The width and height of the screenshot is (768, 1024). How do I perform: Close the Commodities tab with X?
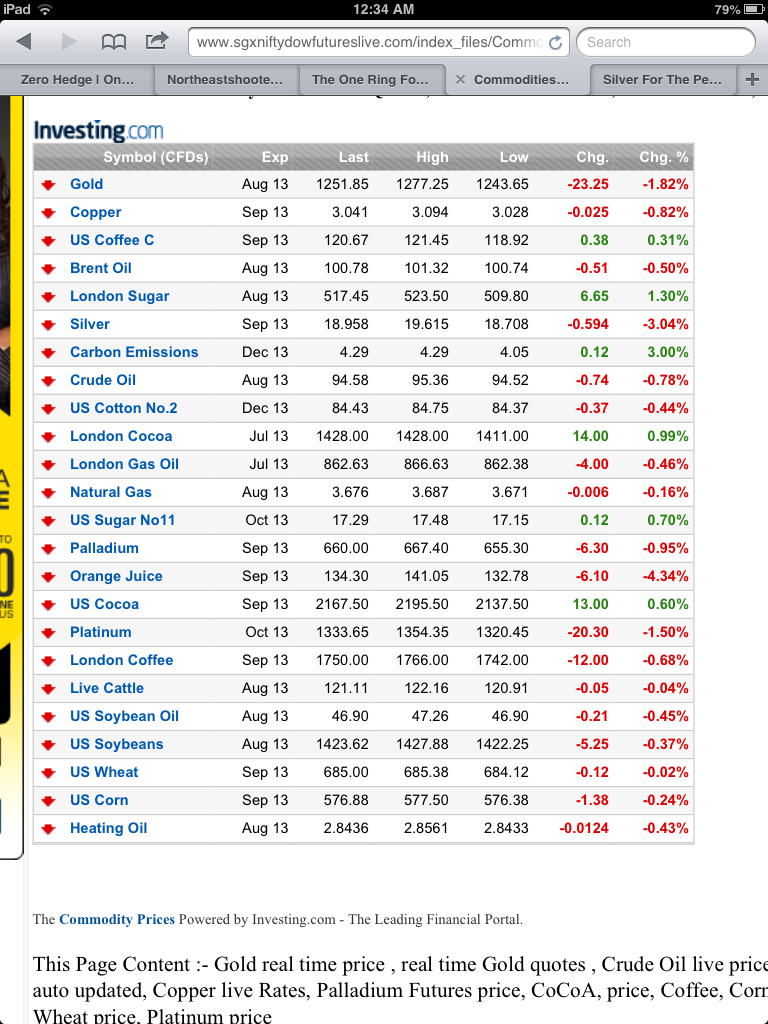[460, 79]
